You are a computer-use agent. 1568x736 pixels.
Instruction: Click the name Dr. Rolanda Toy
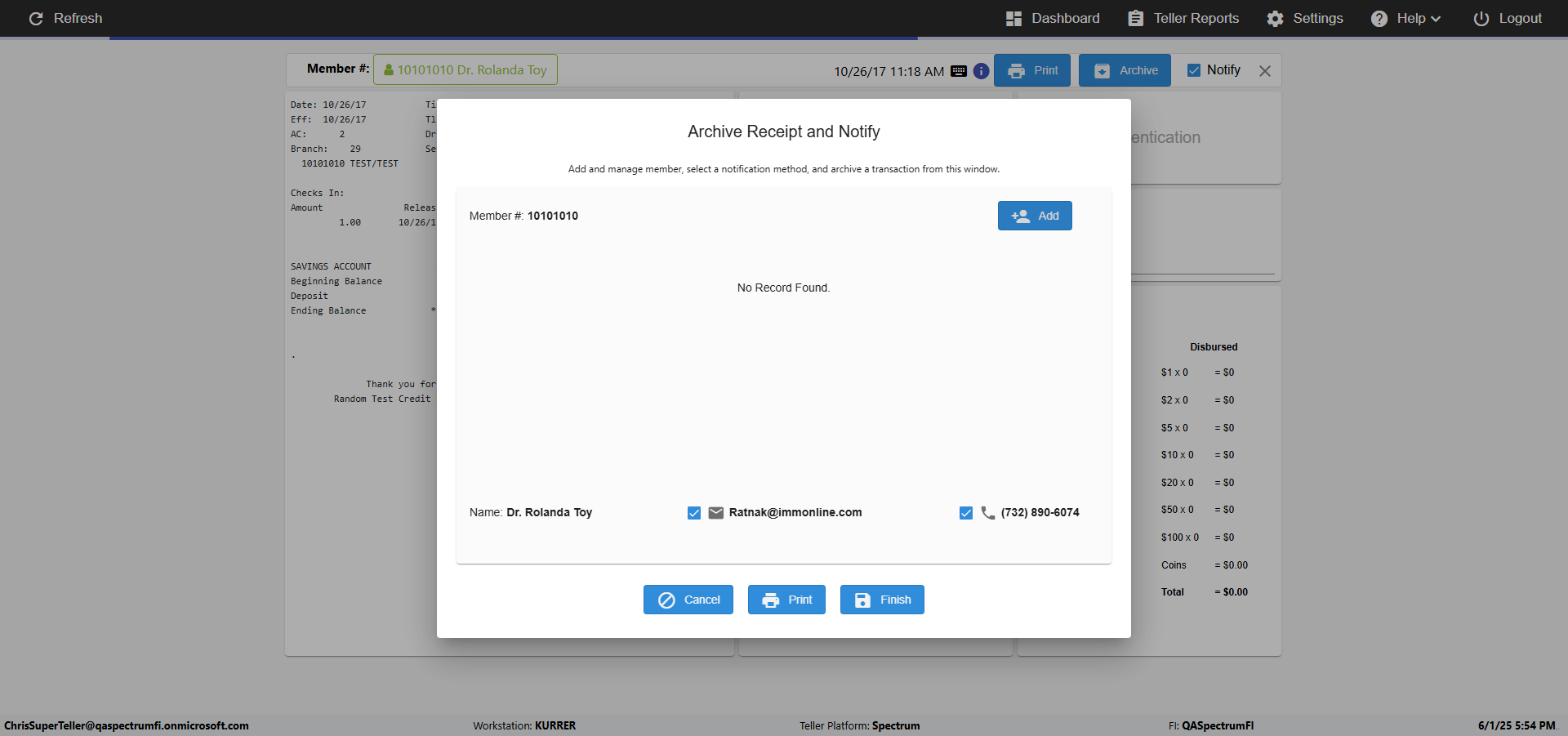(550, 513)
